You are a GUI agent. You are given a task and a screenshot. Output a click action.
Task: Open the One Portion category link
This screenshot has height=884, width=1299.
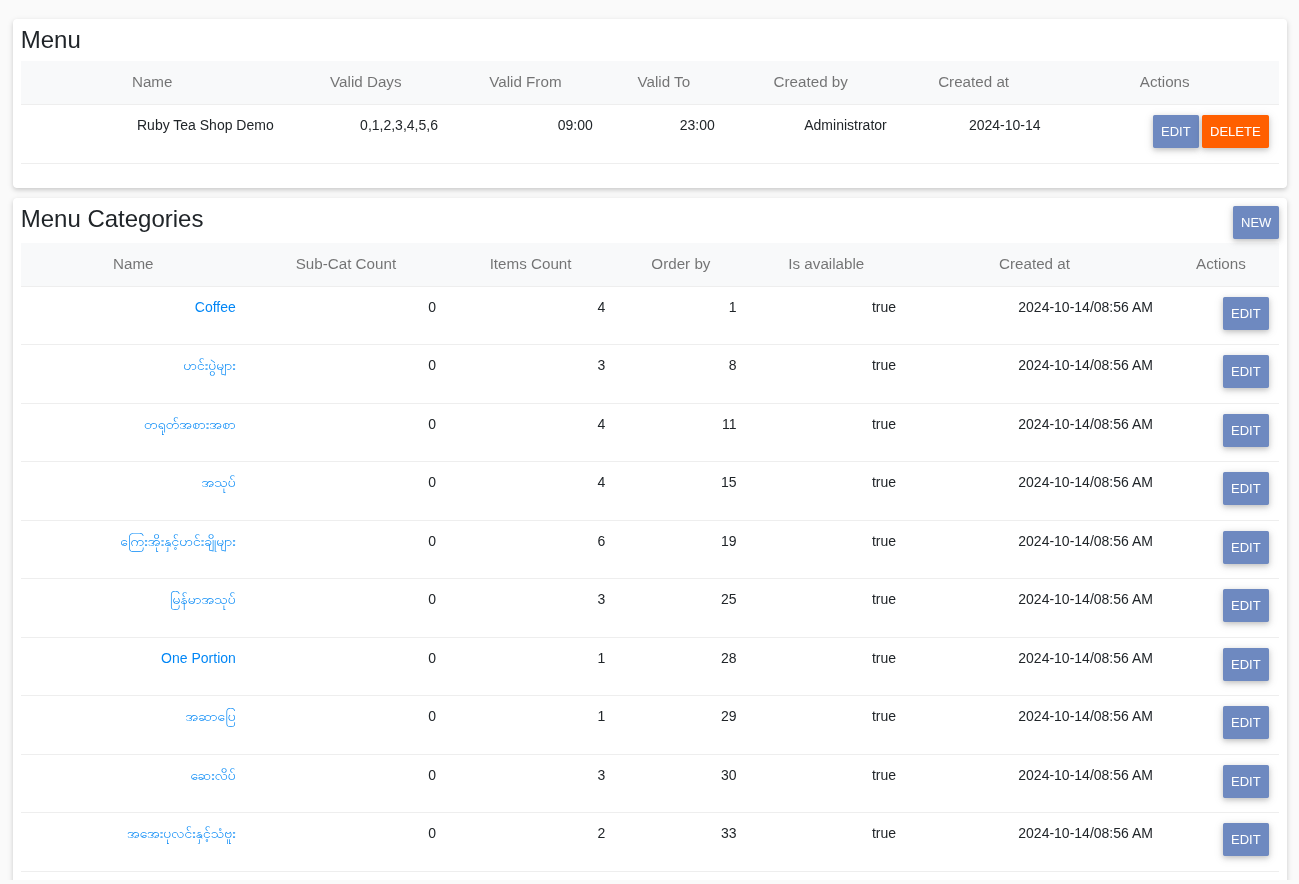point(198,658)
